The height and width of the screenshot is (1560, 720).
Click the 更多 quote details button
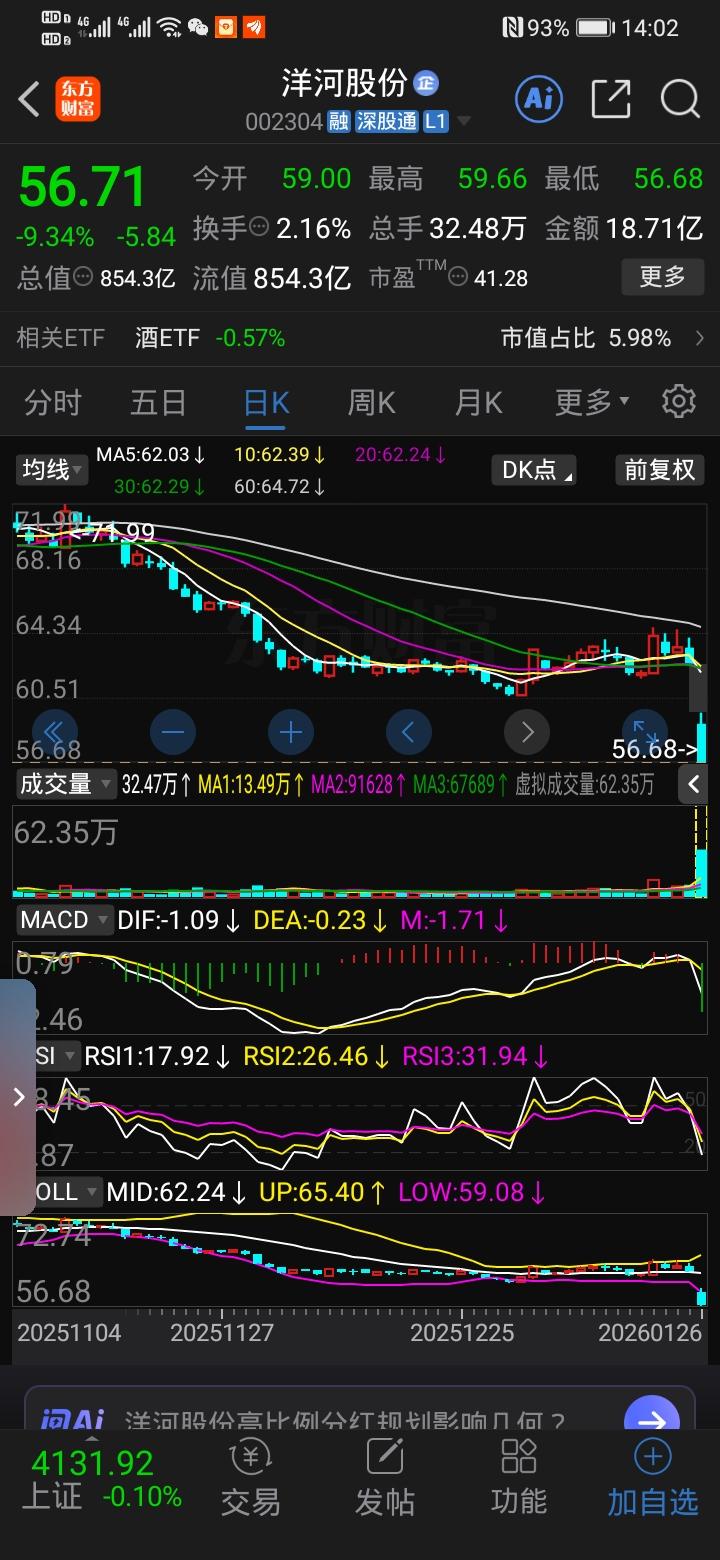(662, 276)
